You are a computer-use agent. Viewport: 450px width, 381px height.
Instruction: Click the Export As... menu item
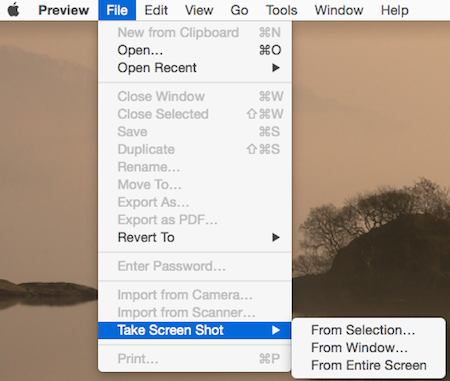click(x=195, y=202)
